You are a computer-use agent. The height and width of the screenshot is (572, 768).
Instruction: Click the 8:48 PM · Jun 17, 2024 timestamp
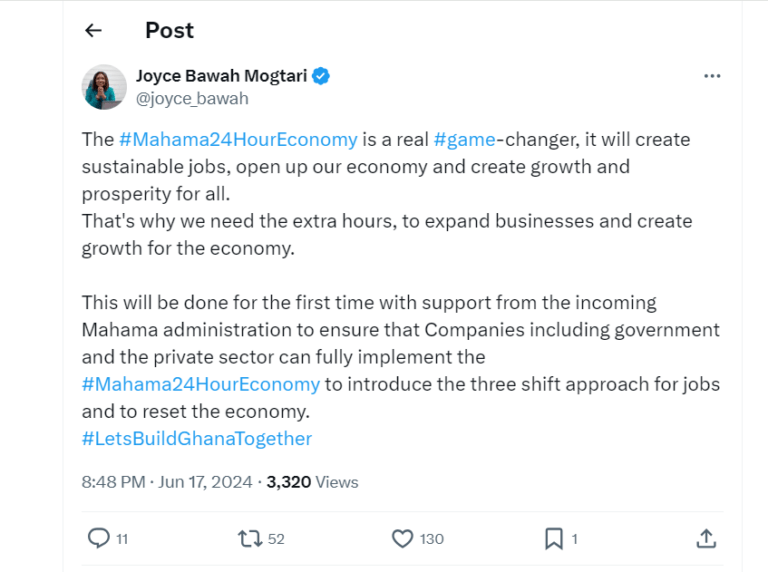point(167,482)
